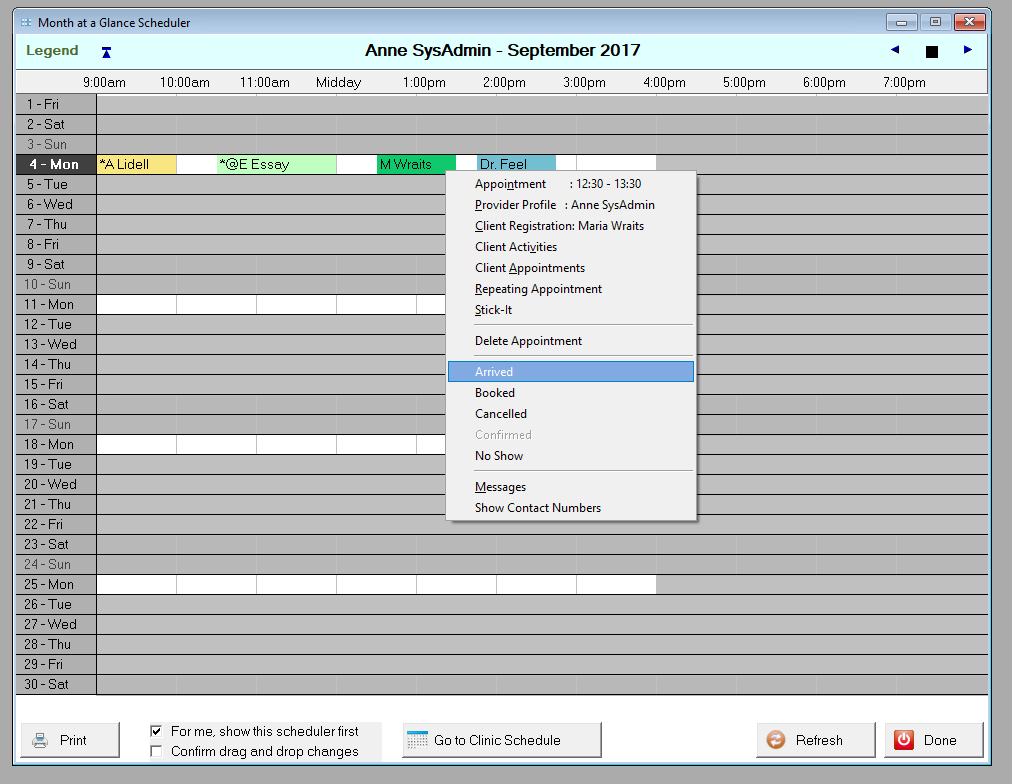Image resolution: width=1012 pixels, height=784 pixels.
Task: Click the power icon on the Done button
Action: (903, 740)
